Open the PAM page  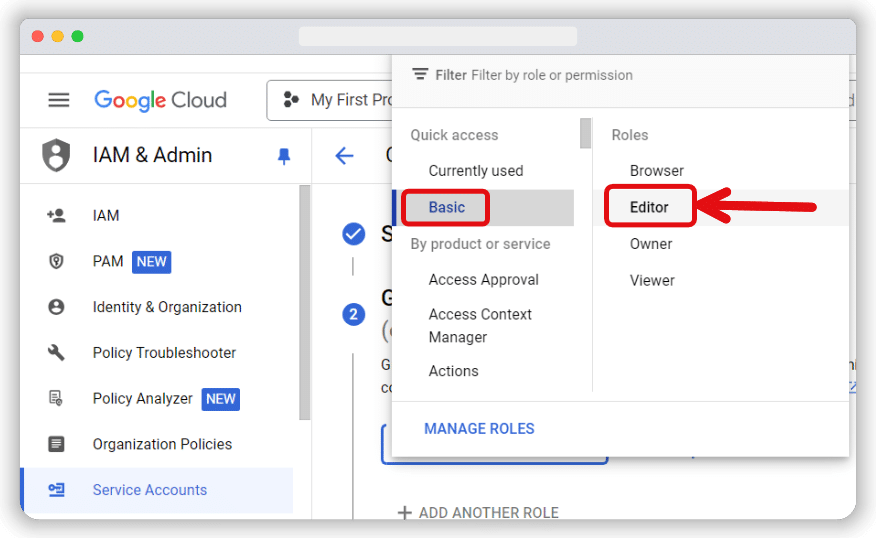pyautogui.click(x=108, y=261)
